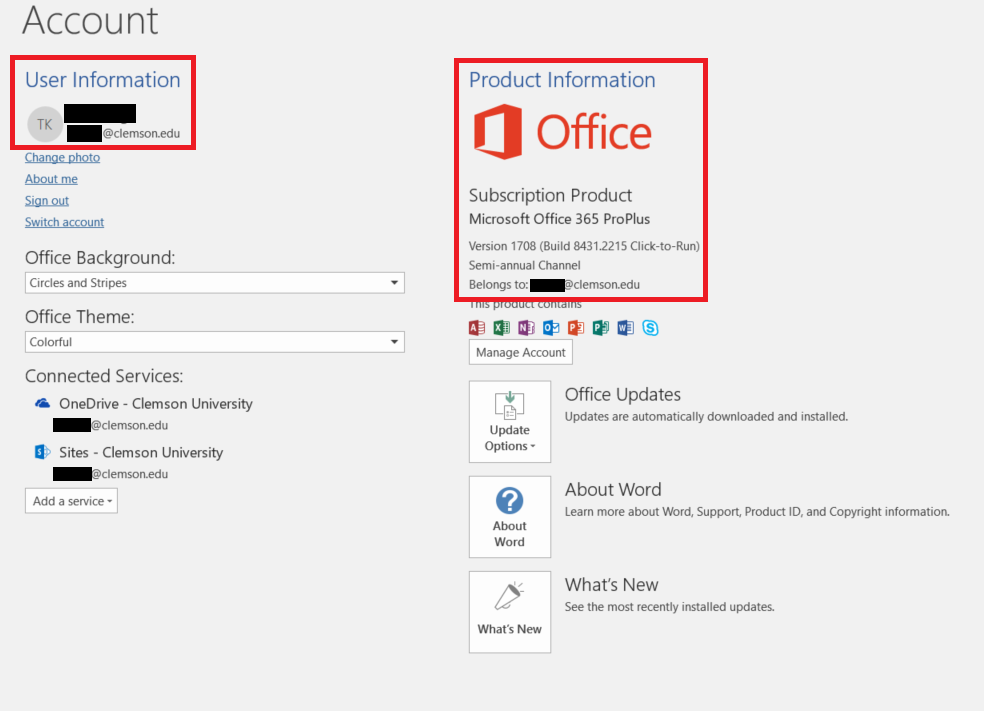Click the SharePoint Sites icon
Screen dimensions: 984x711
[x=42, y=452]
